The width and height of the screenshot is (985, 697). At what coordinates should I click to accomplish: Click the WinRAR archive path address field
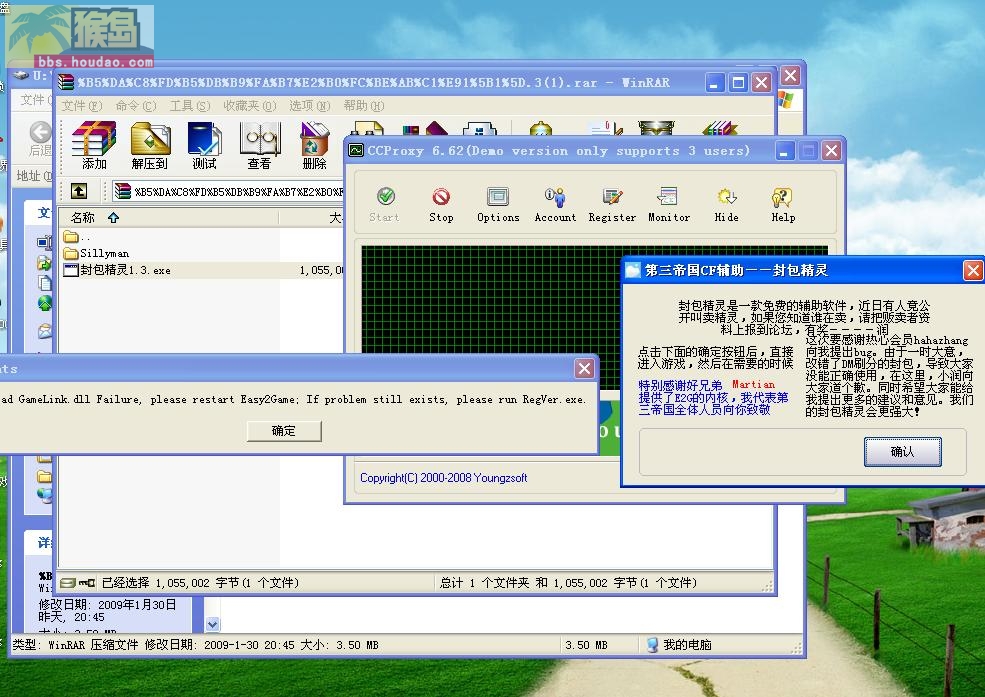click(229, 191)
